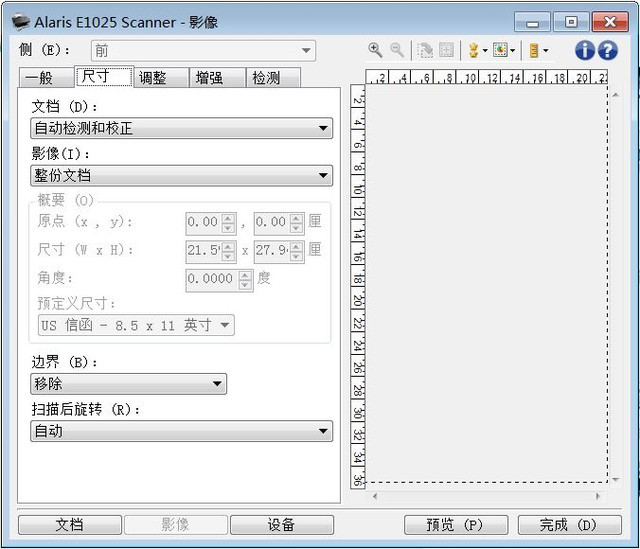Increase the width spinner value
This screenshot has height=549, width=640.
(228, 247)
